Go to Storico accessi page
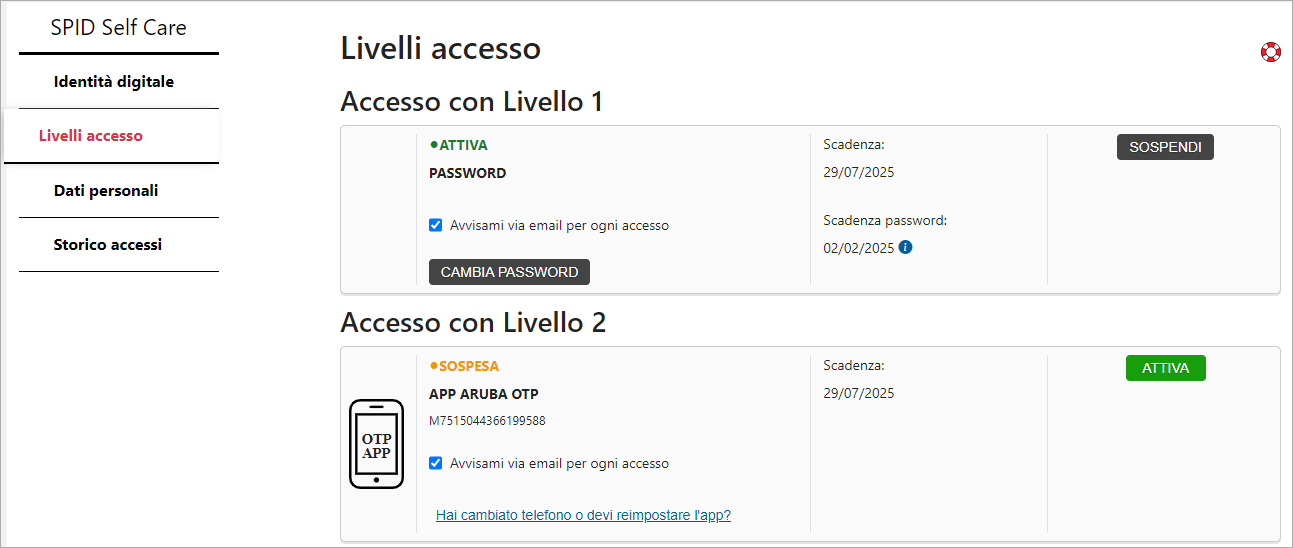 click(x=108, y=245)
